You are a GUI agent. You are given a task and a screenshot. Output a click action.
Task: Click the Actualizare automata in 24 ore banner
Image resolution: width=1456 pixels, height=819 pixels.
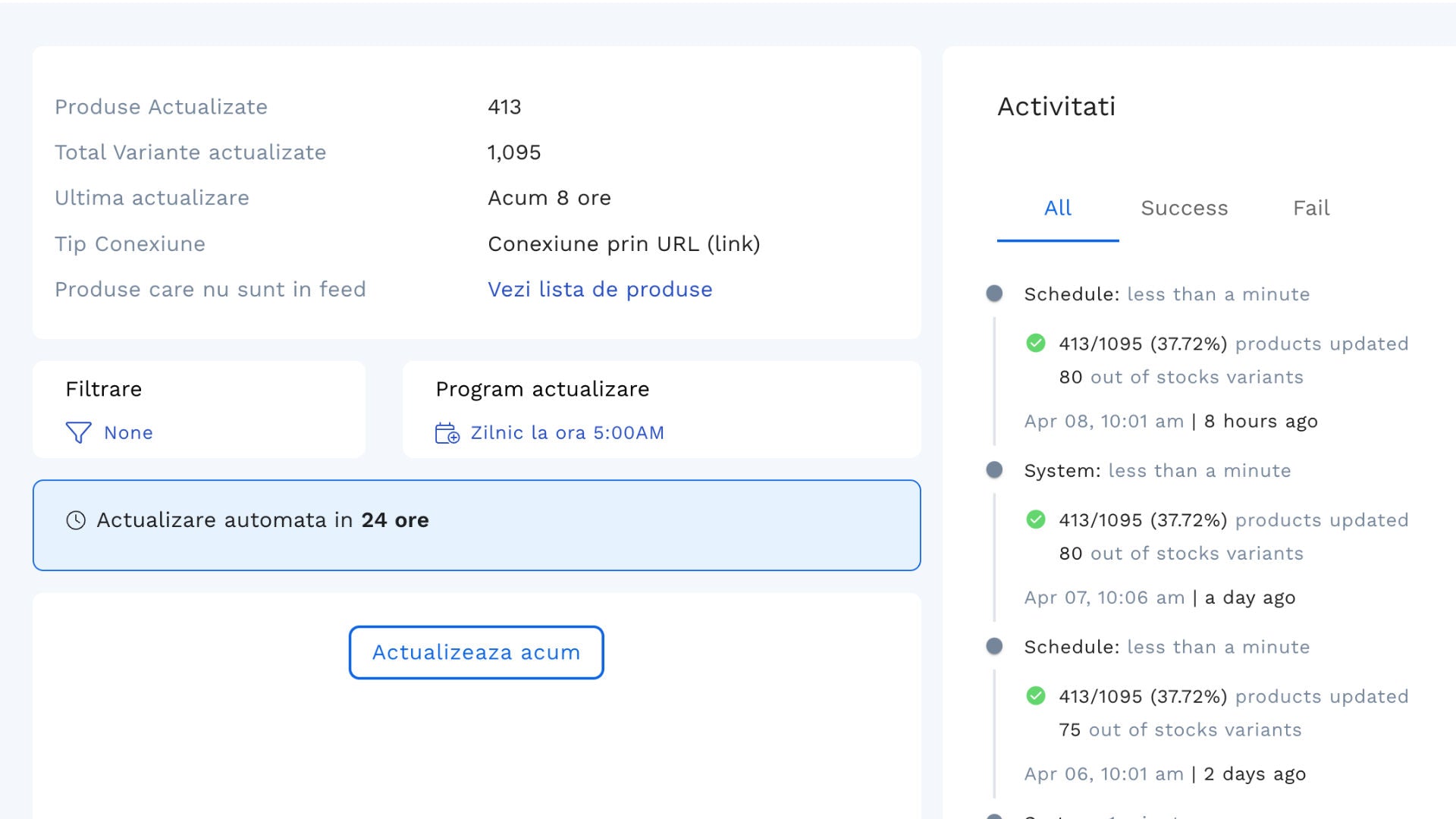point(476,525)
